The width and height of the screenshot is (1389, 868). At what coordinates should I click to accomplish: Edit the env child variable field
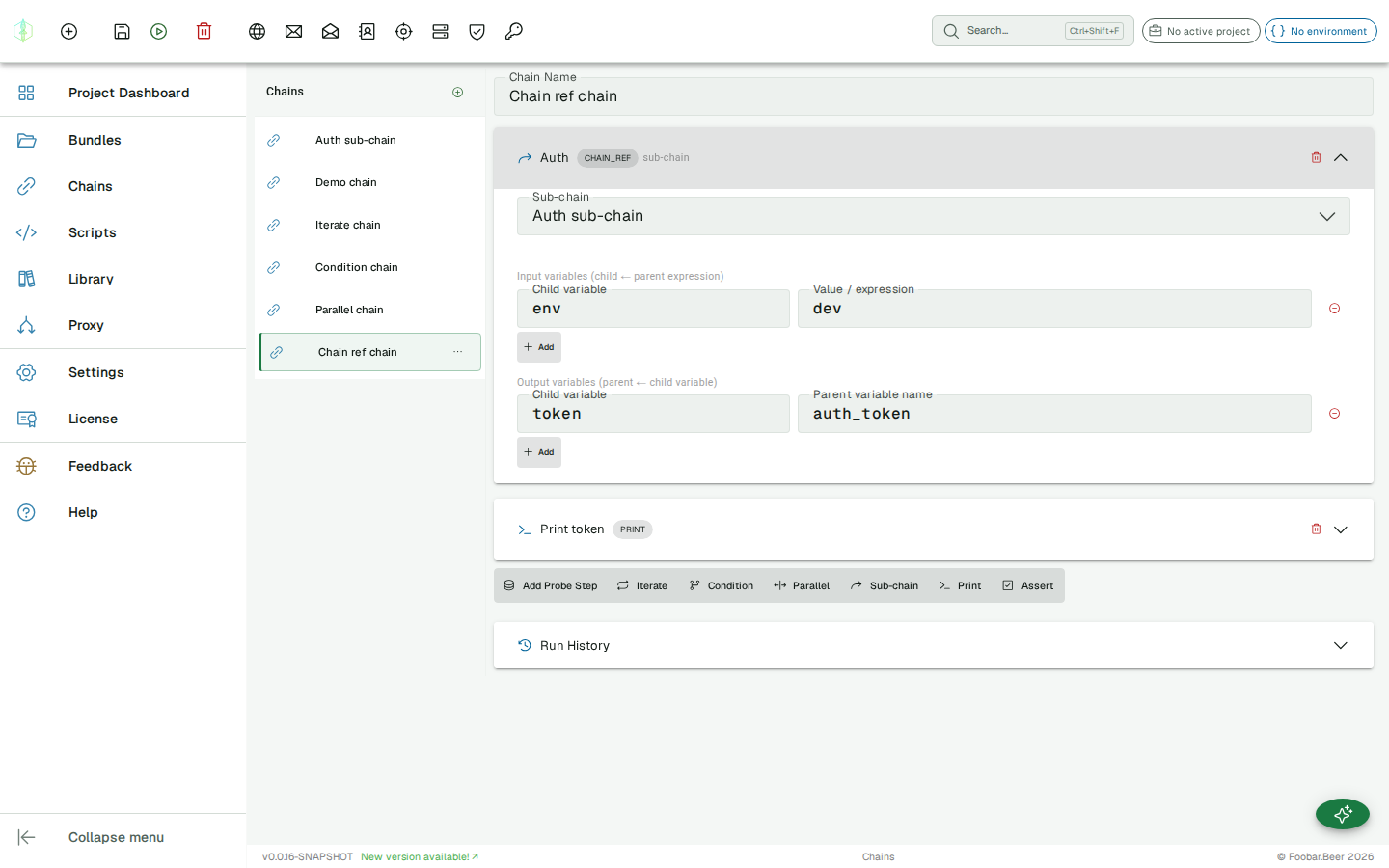(653, 309)
